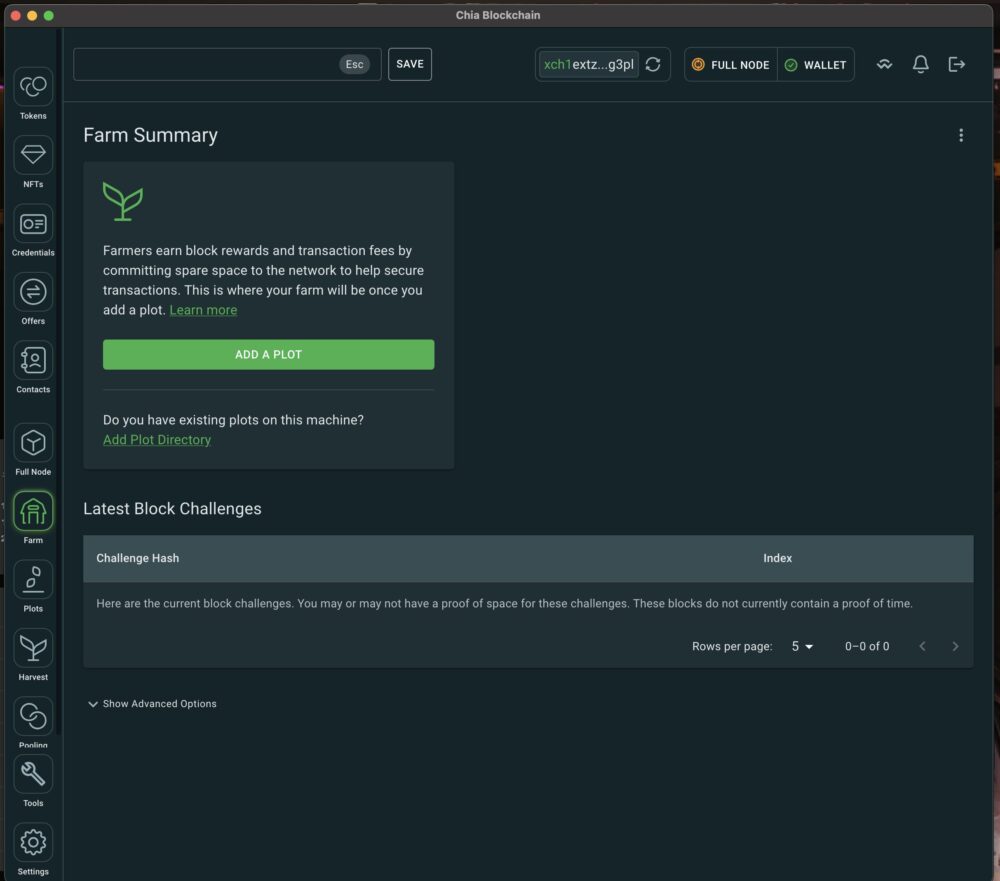Click the Full Node status button
1000x881 pixels.
[731, 64]
